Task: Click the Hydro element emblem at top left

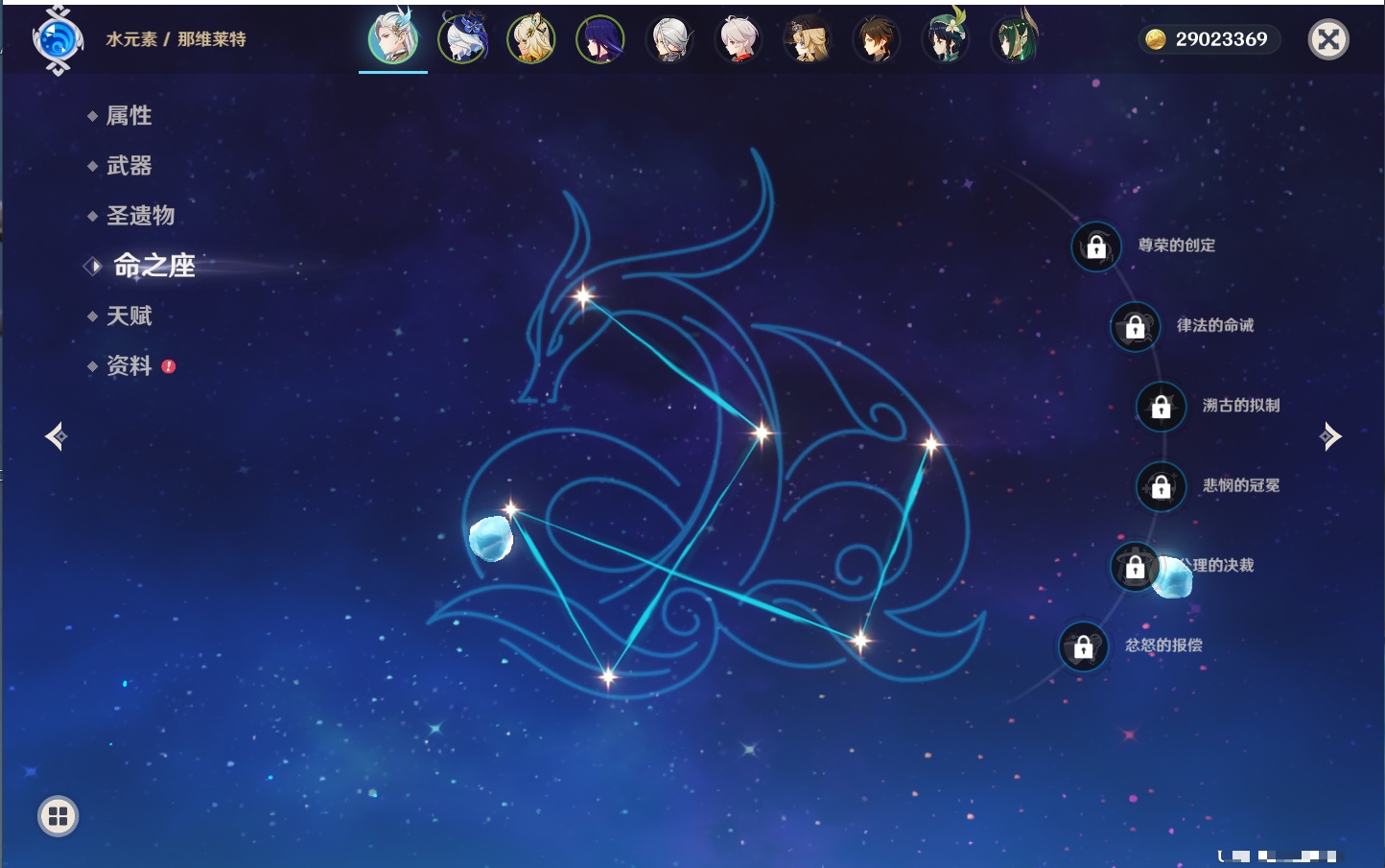Action: [58, 40]
